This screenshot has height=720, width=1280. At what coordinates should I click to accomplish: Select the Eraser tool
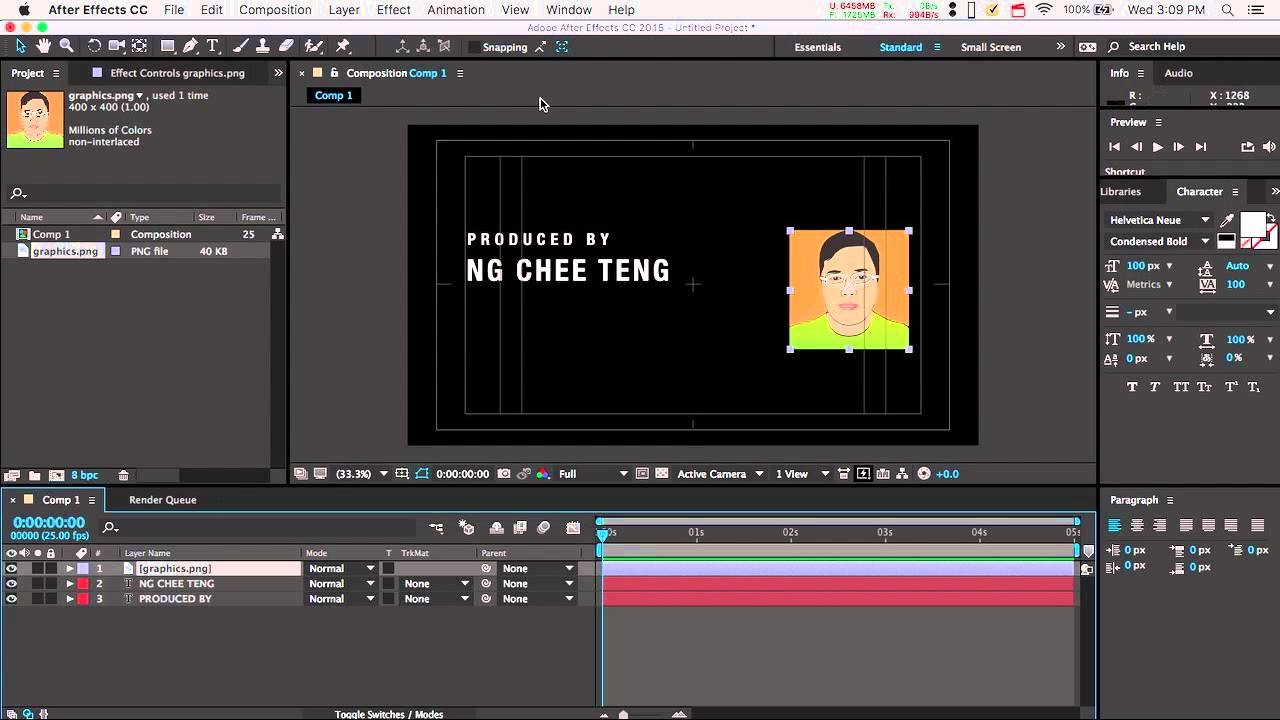[286, 46]
